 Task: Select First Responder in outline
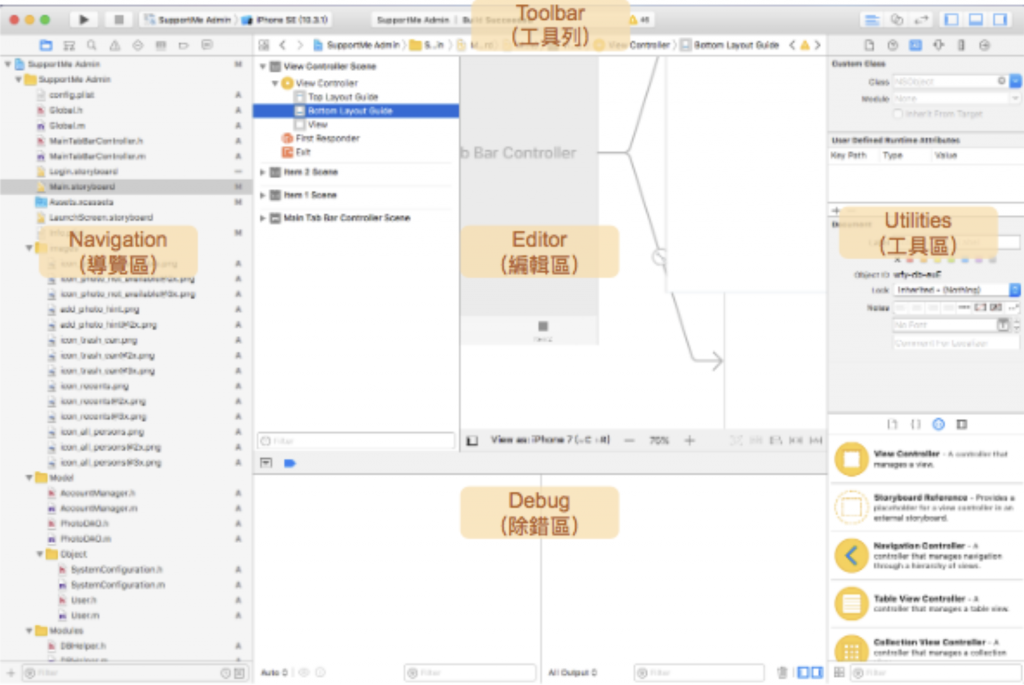(x=327, y=138)
